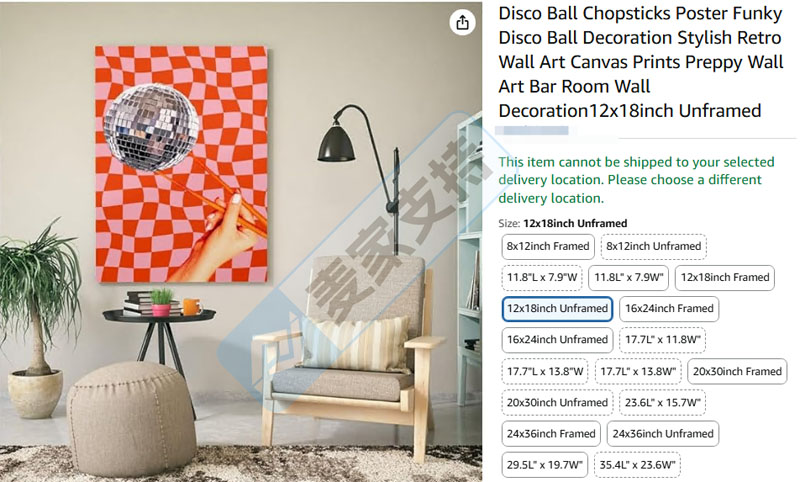Image resolution: width=800 pixels, height=482 pixels.
Task: Select 8x12inch Framed size option
Action: (548, 246)
